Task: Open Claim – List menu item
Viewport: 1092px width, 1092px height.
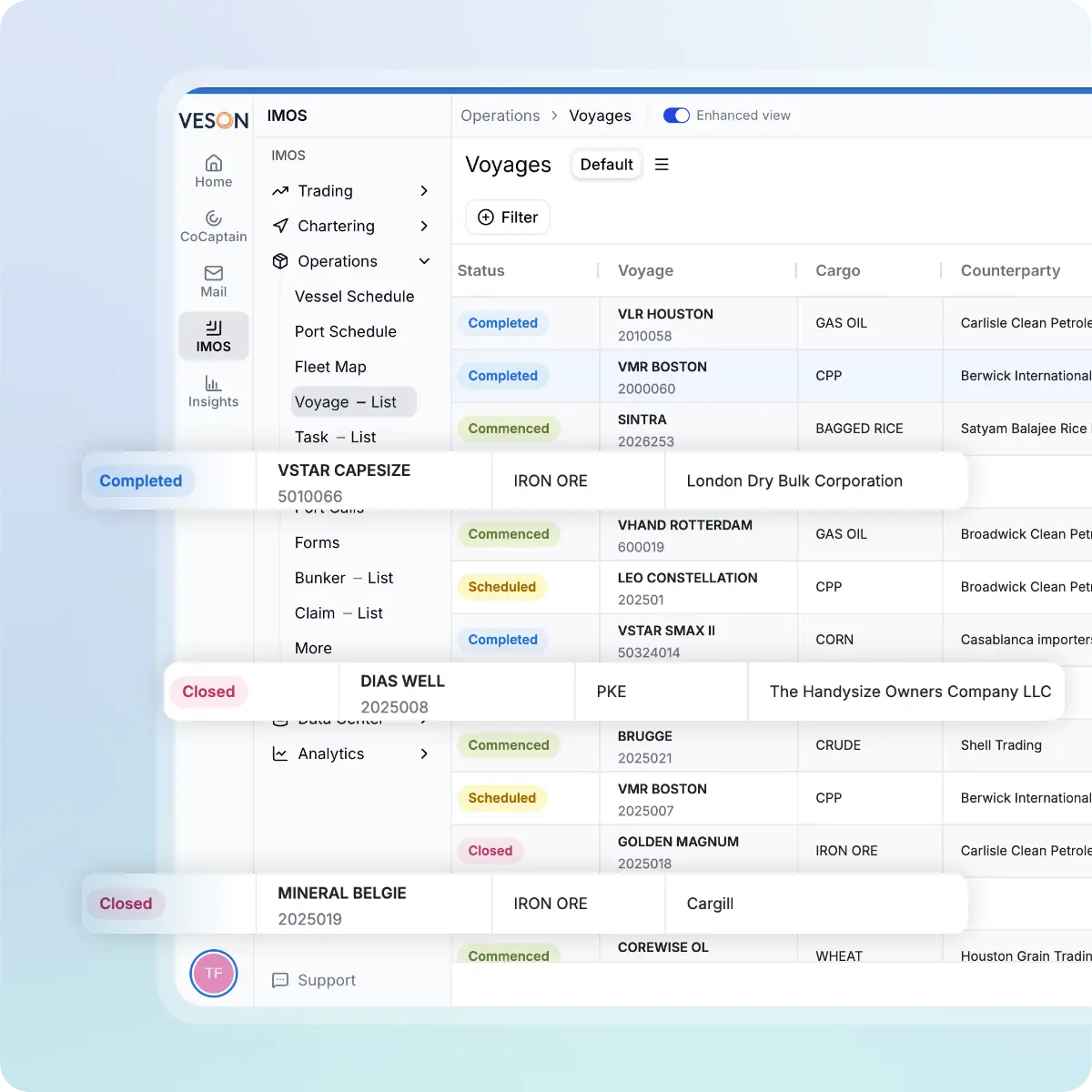Action: (339, 613)
